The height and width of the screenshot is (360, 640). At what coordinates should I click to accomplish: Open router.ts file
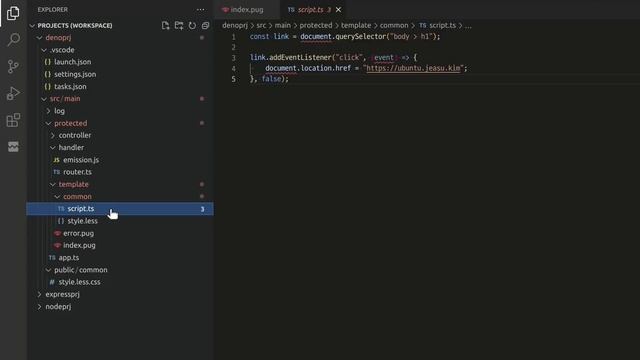pos(77,172)
